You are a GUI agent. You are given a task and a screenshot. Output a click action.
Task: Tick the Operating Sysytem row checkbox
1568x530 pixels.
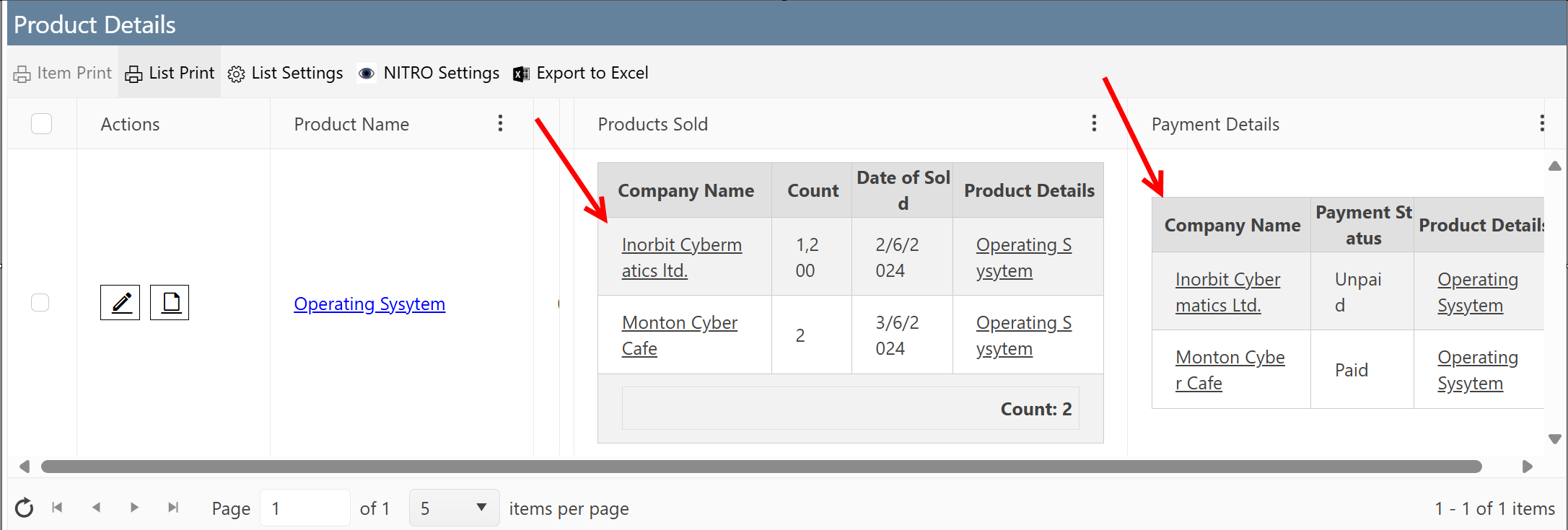[40, 302]
